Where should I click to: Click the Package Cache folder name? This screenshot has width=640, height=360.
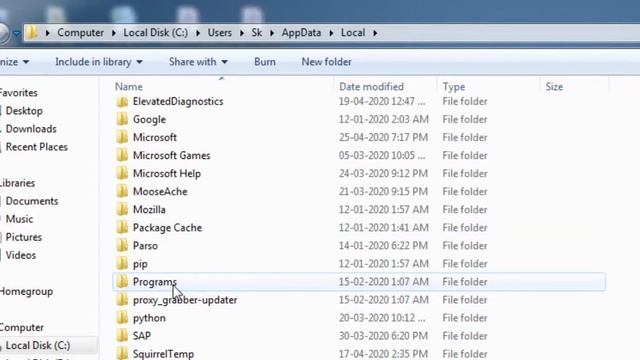coord(167,228)
